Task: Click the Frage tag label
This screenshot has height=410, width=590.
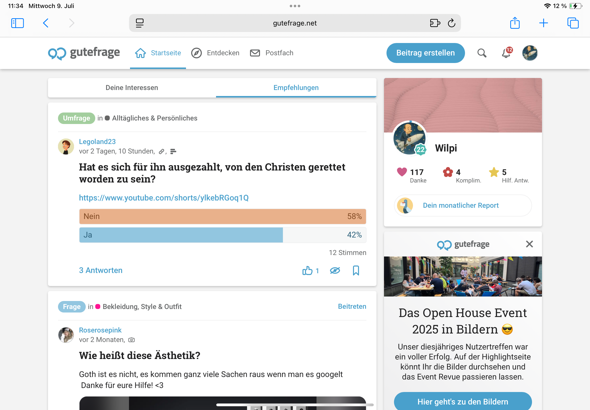Action: point(71,307)
